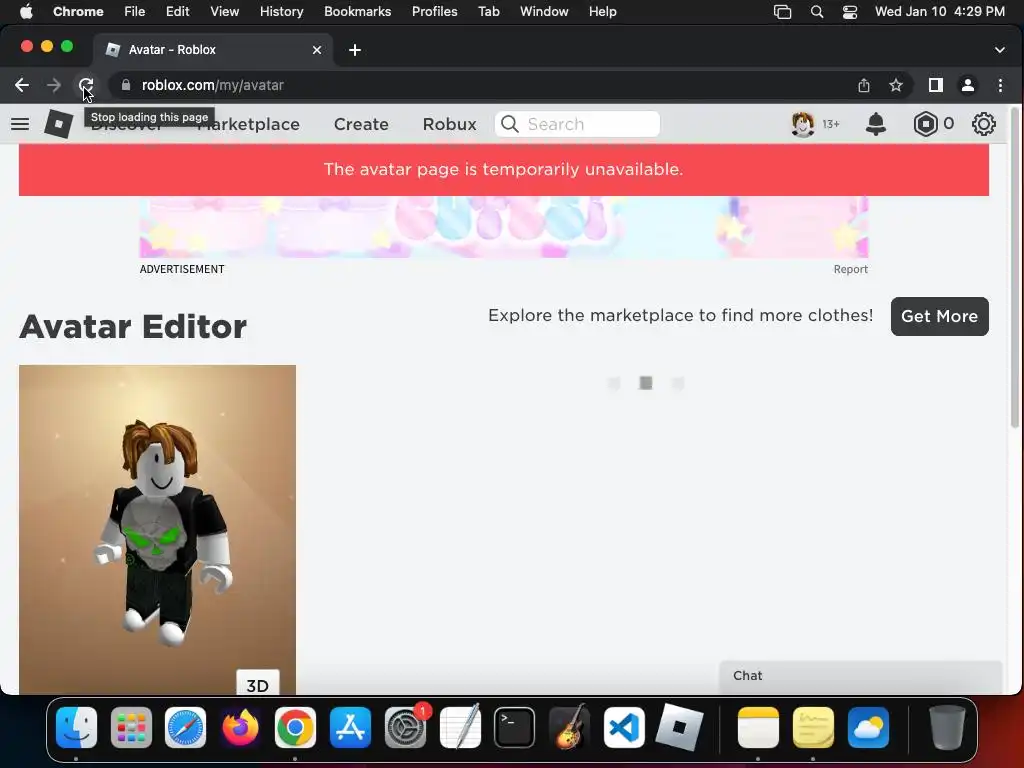Viewport: 1024px width, 768px height.
Task: Launch Safari from the Dock
Action: coord(185,727)
